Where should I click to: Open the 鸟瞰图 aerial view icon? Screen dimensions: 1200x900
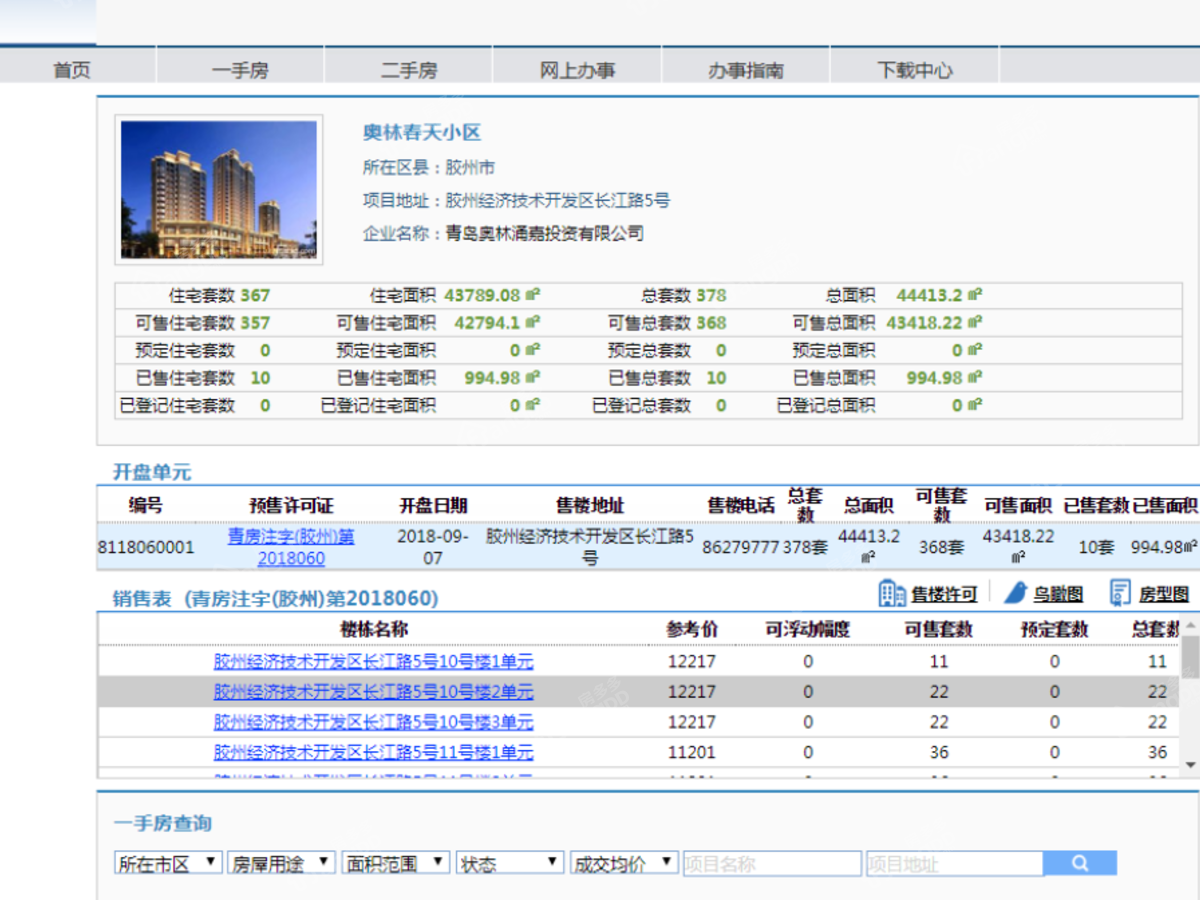click(x=1016, y=593)
